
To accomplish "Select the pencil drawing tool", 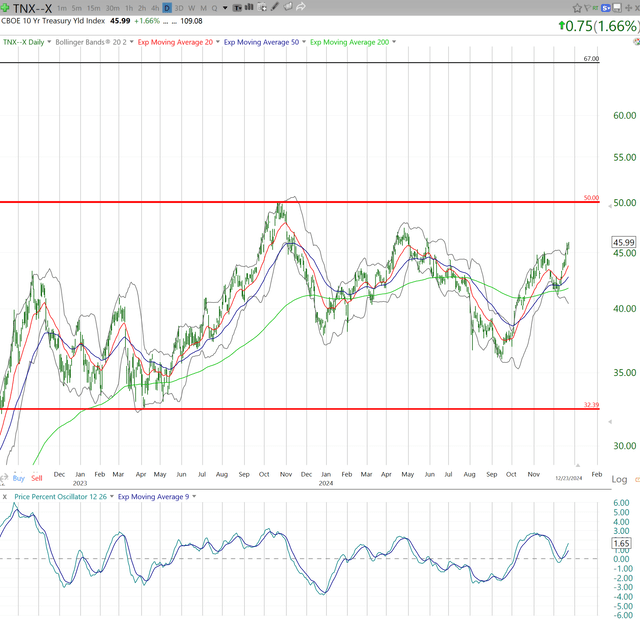I will [x=275, y=7].
